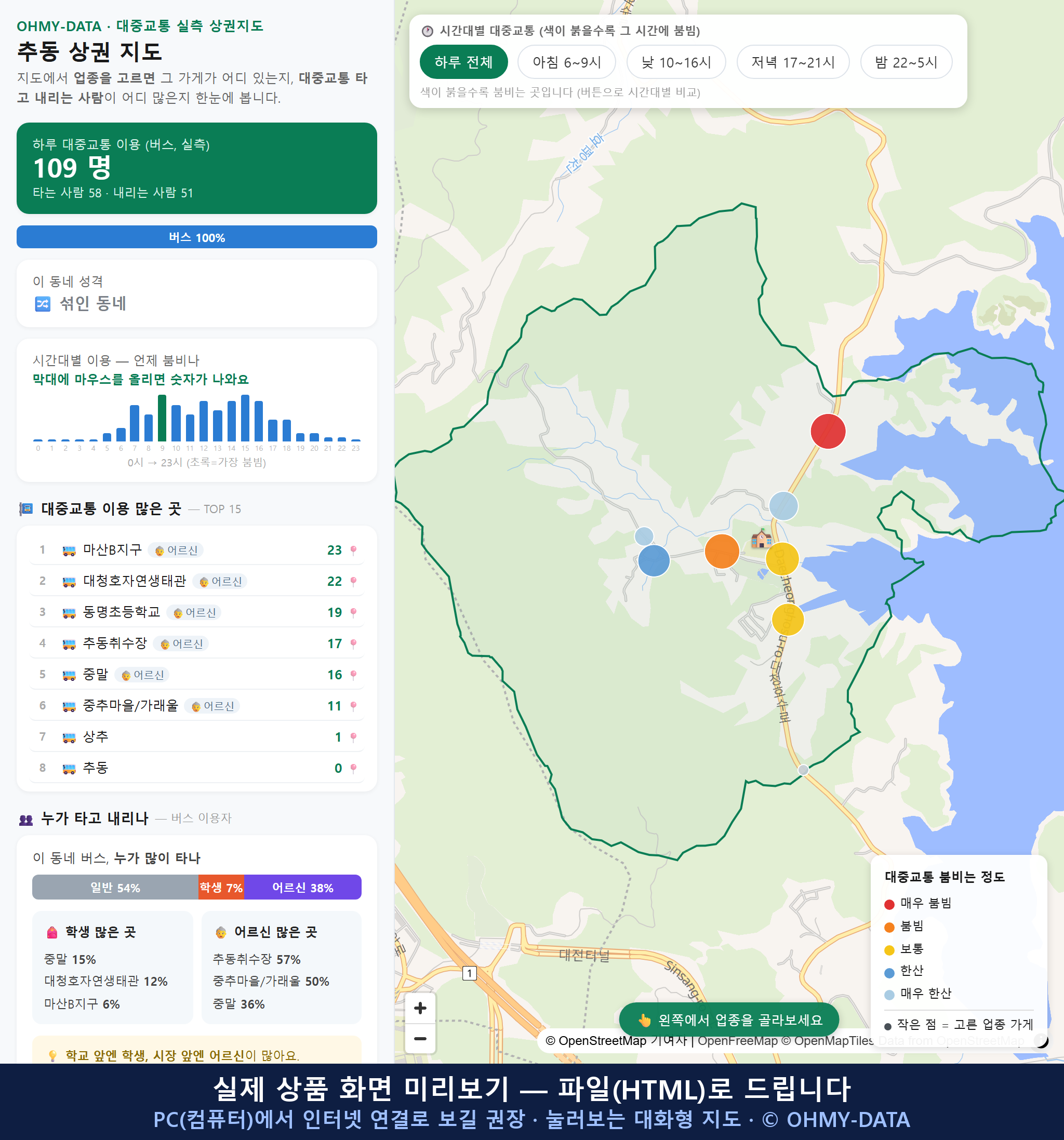This screenshot has width=1064, height=1140.
Task: Click the 왼쪽에서 업종을 골라보세요 banner
Action: (x=729, y=1020)
